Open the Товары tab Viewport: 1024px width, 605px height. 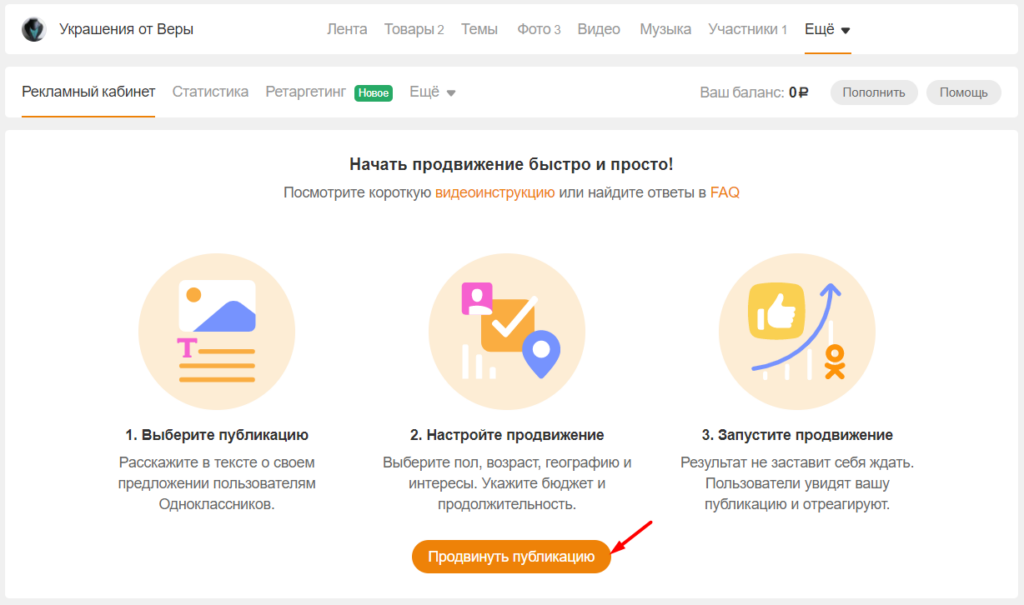413,29
